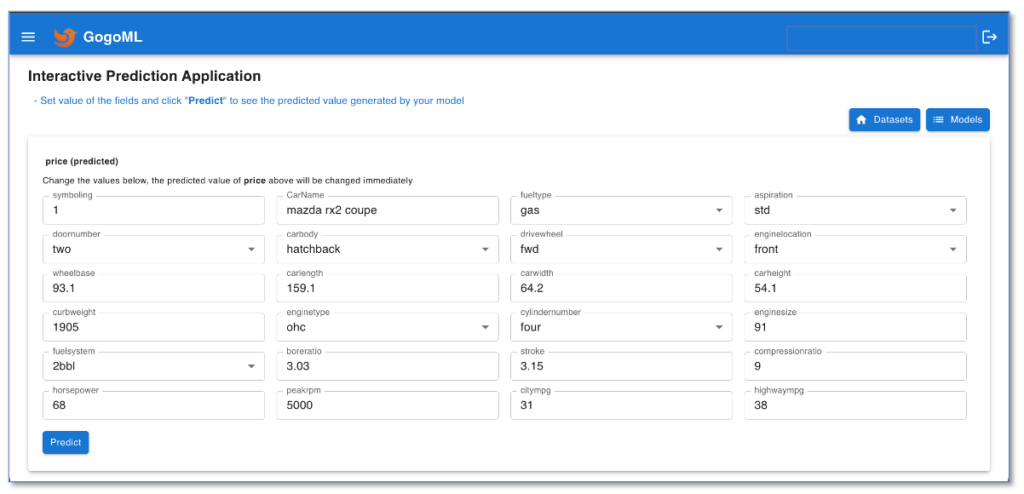Focus the symboling input field
This screenshot has height=494, width=1024.
(153, 211)
